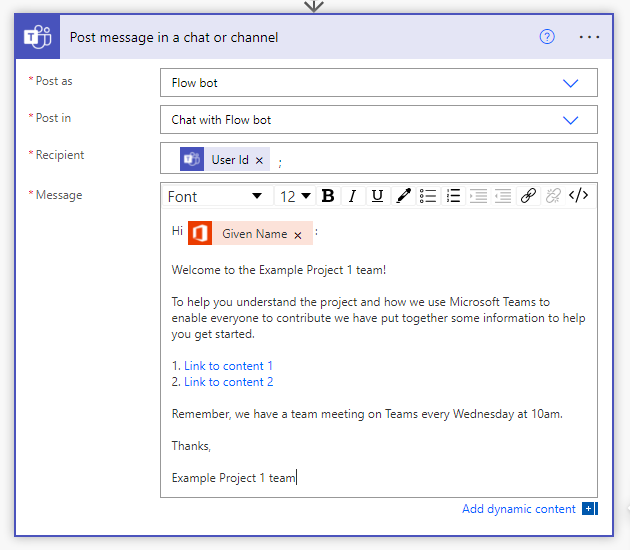Click the 'Thanks,' line in message
Viewport: 630px width, 550px height.
point(191,446)
